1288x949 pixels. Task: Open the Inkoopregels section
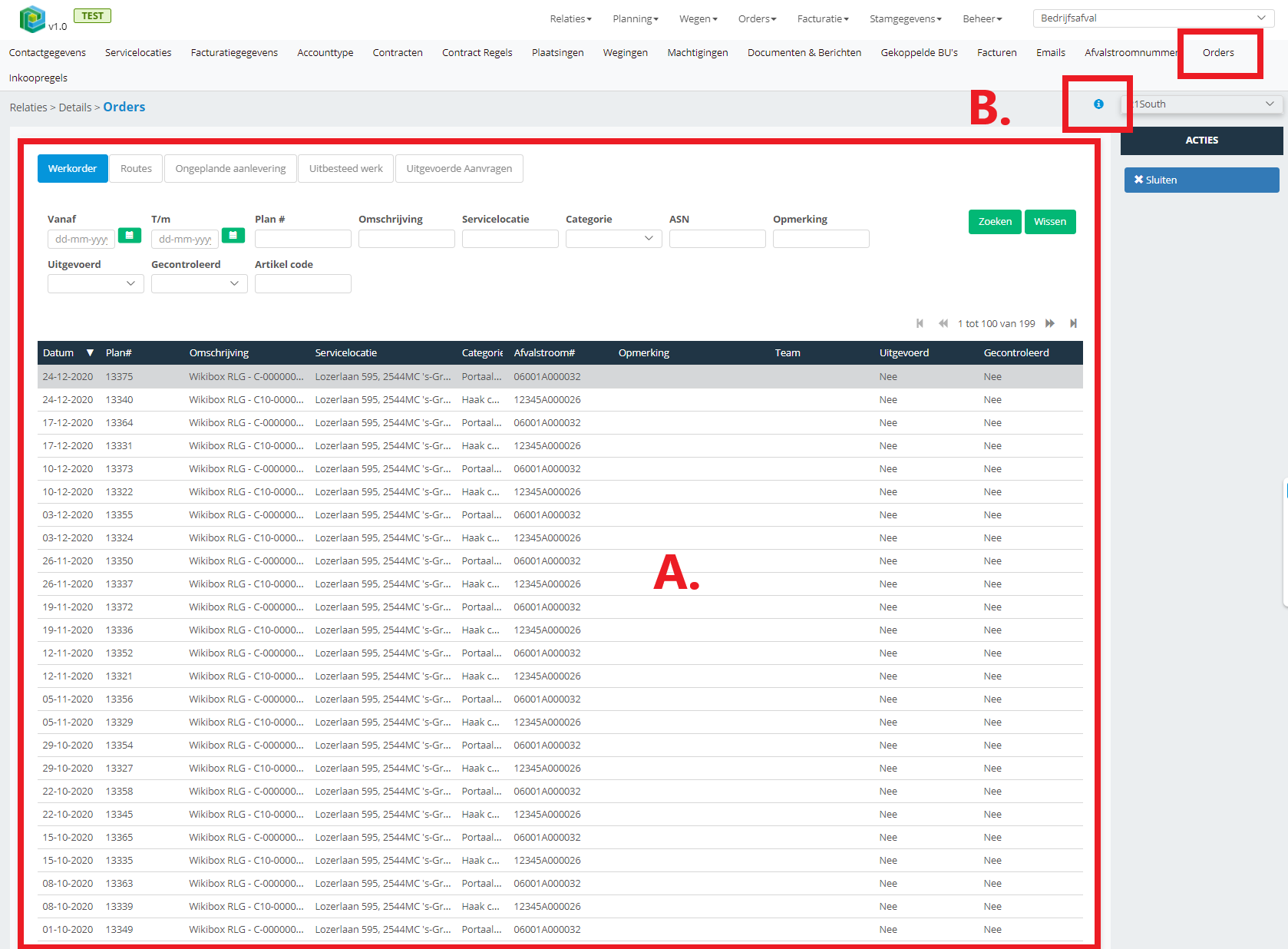point(38,78)
